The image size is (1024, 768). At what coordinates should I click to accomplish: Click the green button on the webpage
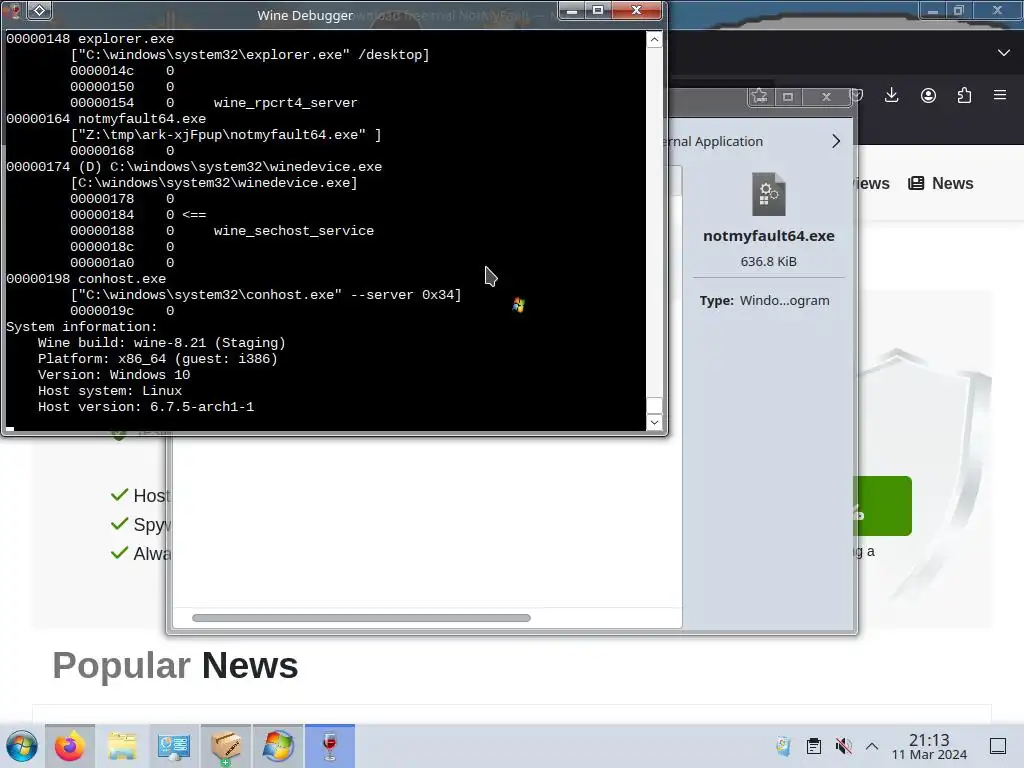click(883, 506)
